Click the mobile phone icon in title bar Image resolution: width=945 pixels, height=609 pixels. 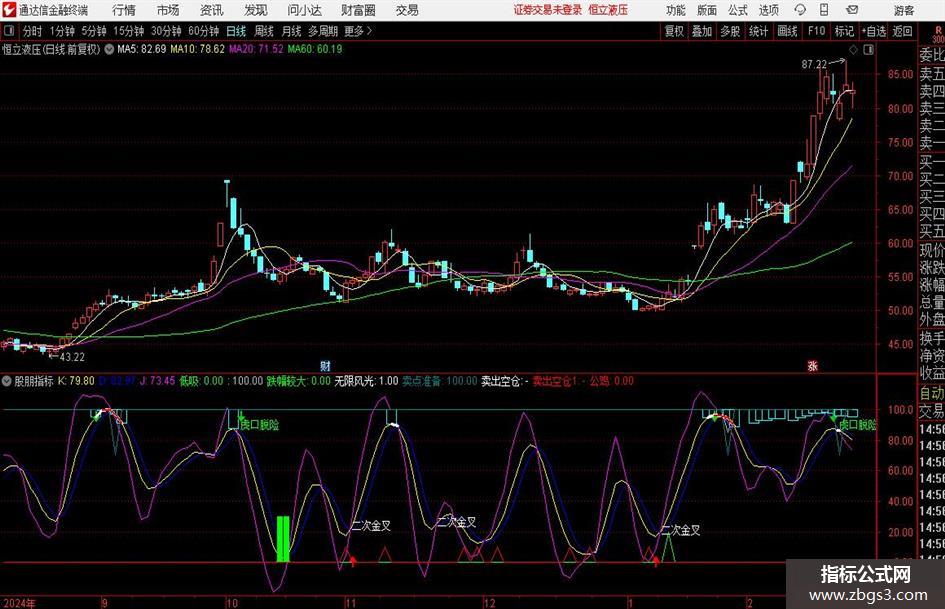tap(824, 10)
